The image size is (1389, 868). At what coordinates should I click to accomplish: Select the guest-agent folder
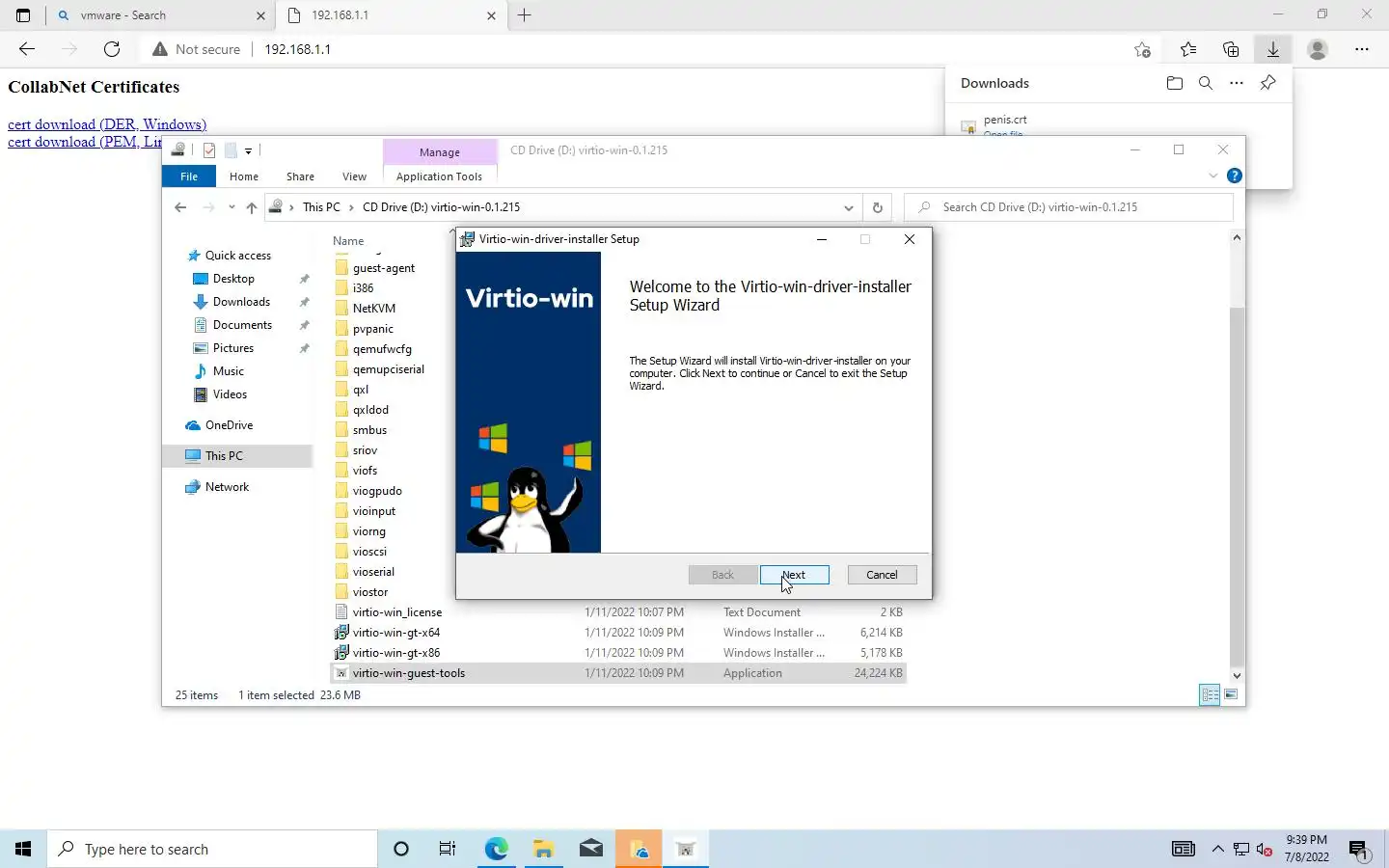384,268
